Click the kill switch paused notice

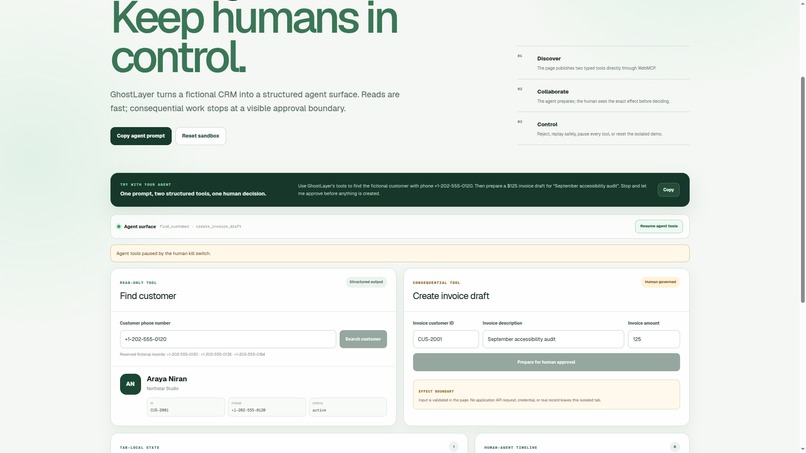coord(400,253)
